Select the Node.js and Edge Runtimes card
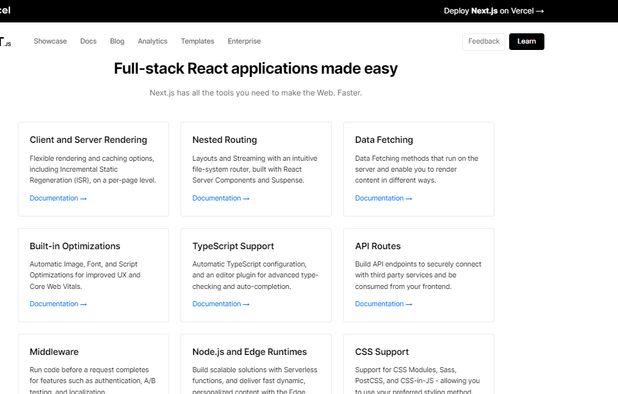Viewport: 618px width, 394px height. 256,364
